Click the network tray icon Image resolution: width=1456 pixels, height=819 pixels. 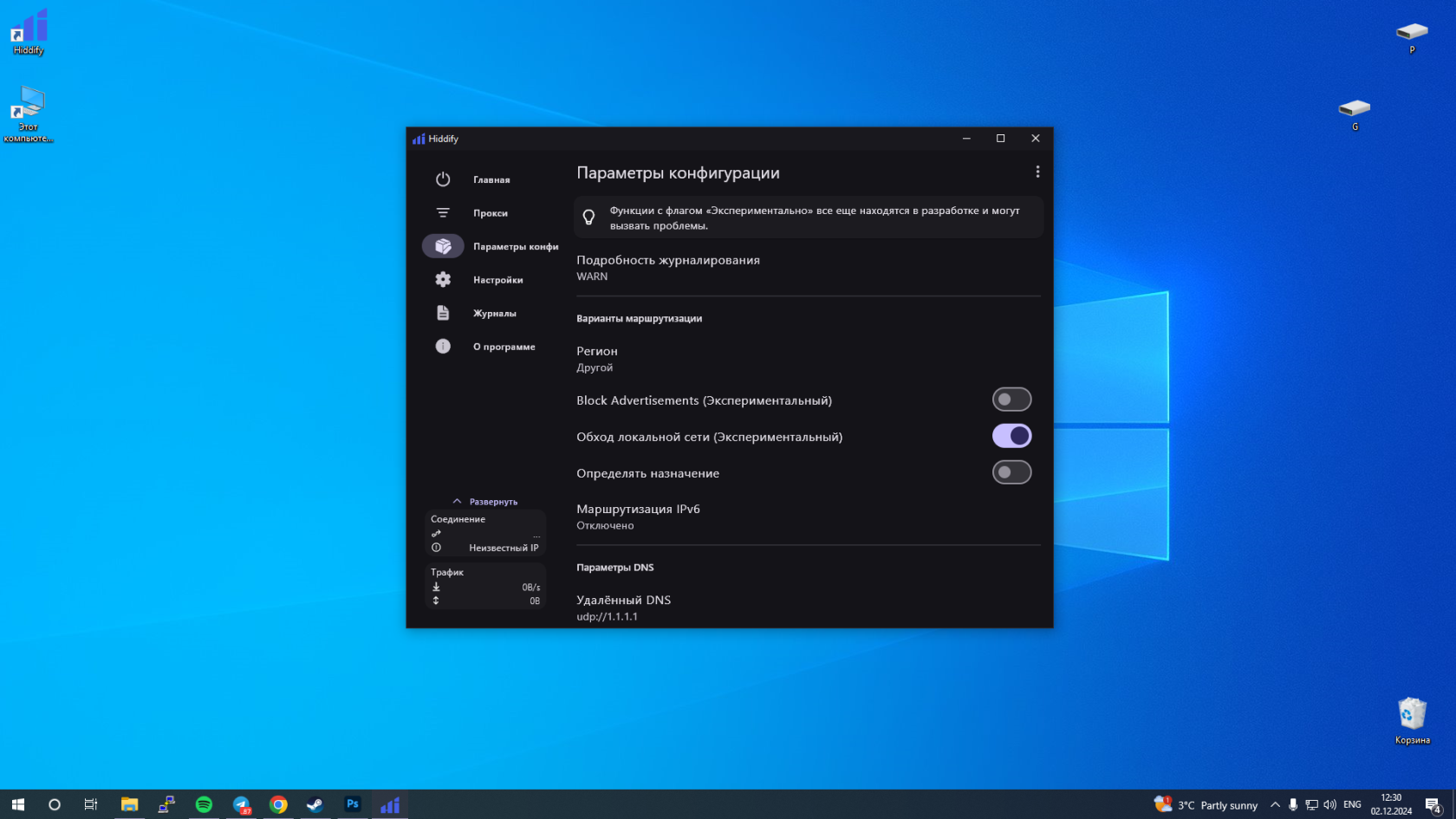(1311, 805)
